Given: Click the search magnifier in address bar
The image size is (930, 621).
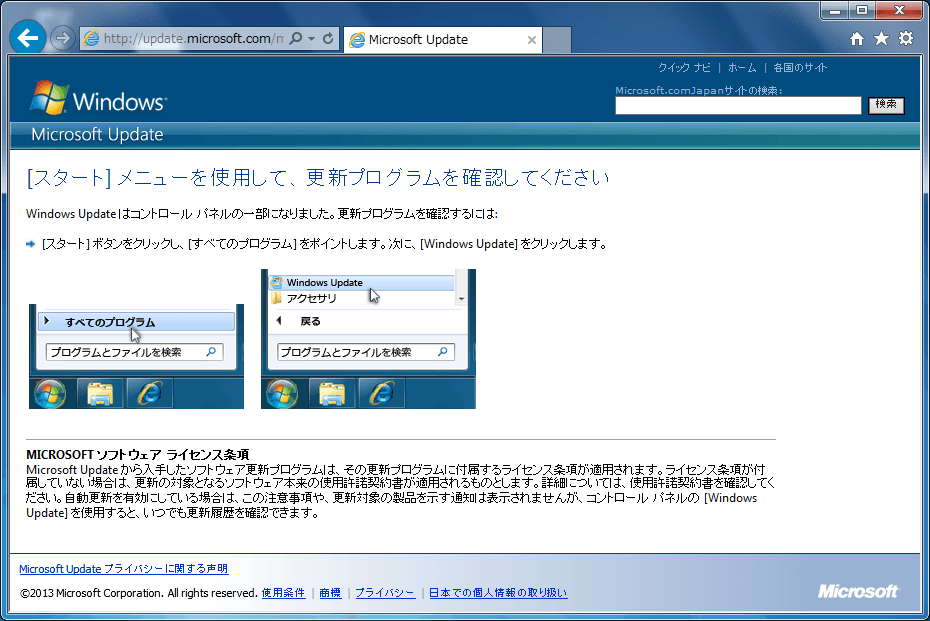Looking at the screenshot, I should 295,39.
